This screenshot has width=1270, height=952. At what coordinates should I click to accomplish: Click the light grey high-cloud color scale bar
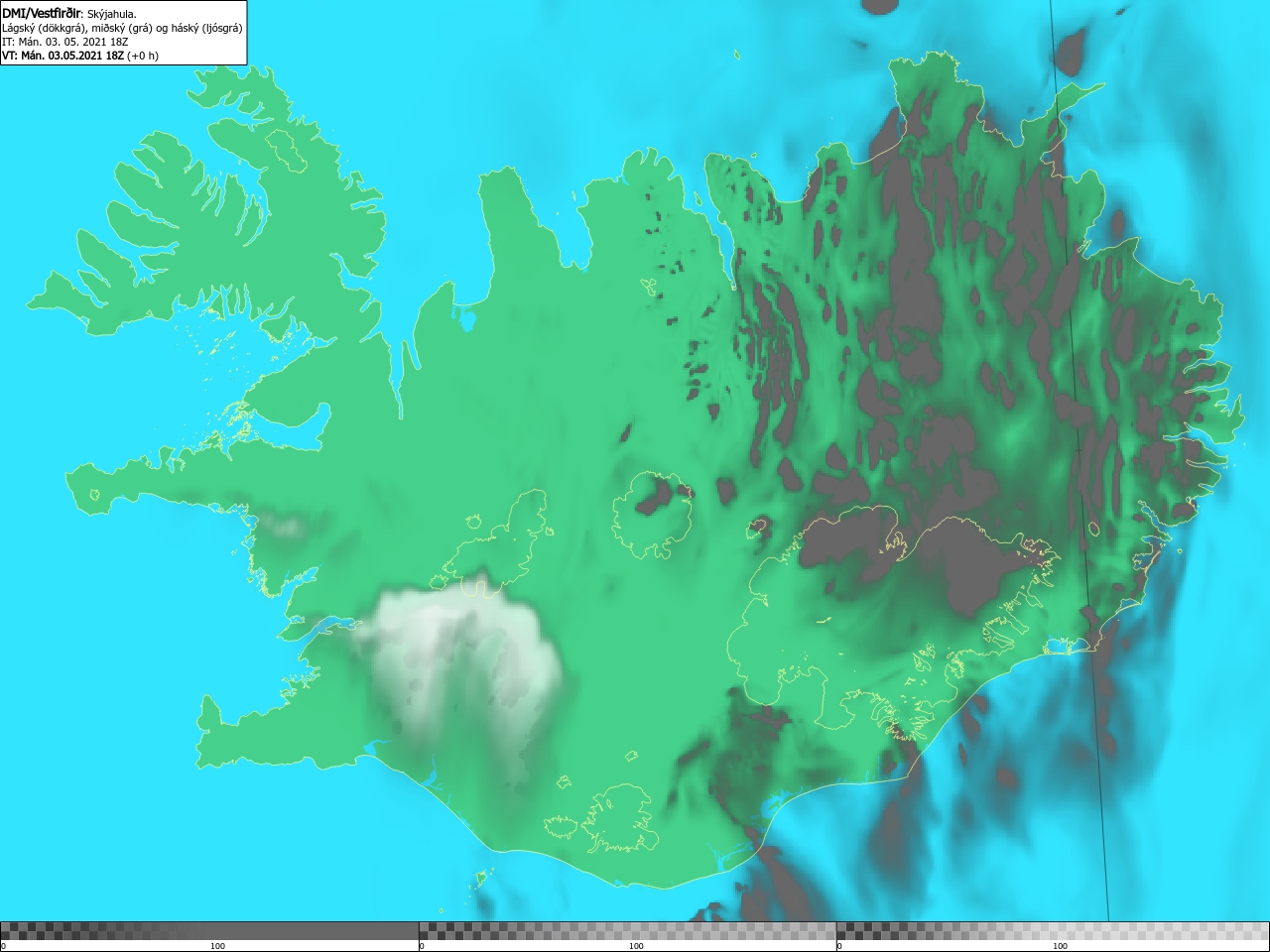pyautogui.click(x=1053, y=930)
